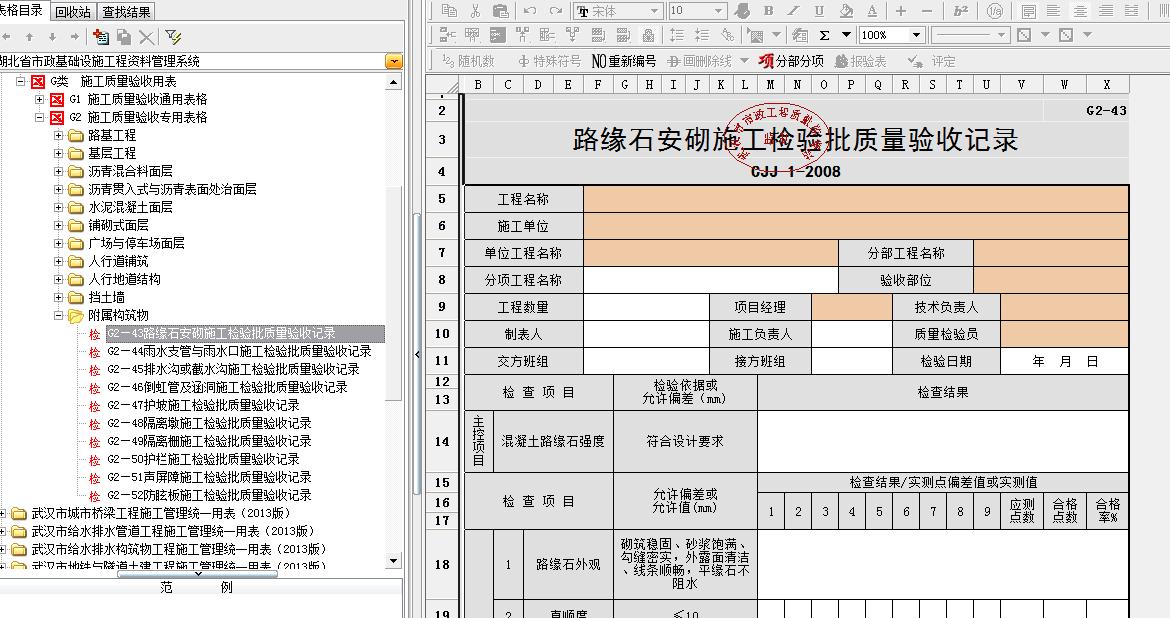Click the undo arrow icon

point(529,11)
